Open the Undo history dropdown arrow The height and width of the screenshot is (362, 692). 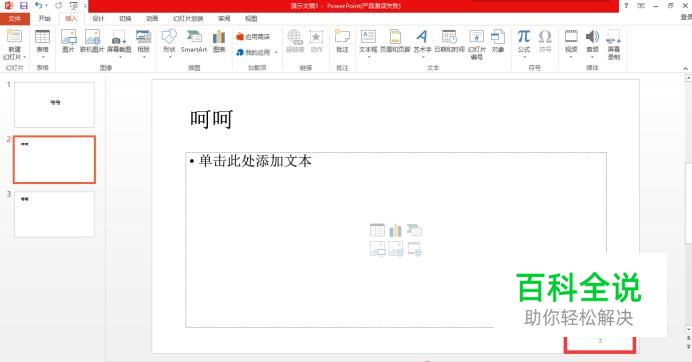[x=46, y=6]
